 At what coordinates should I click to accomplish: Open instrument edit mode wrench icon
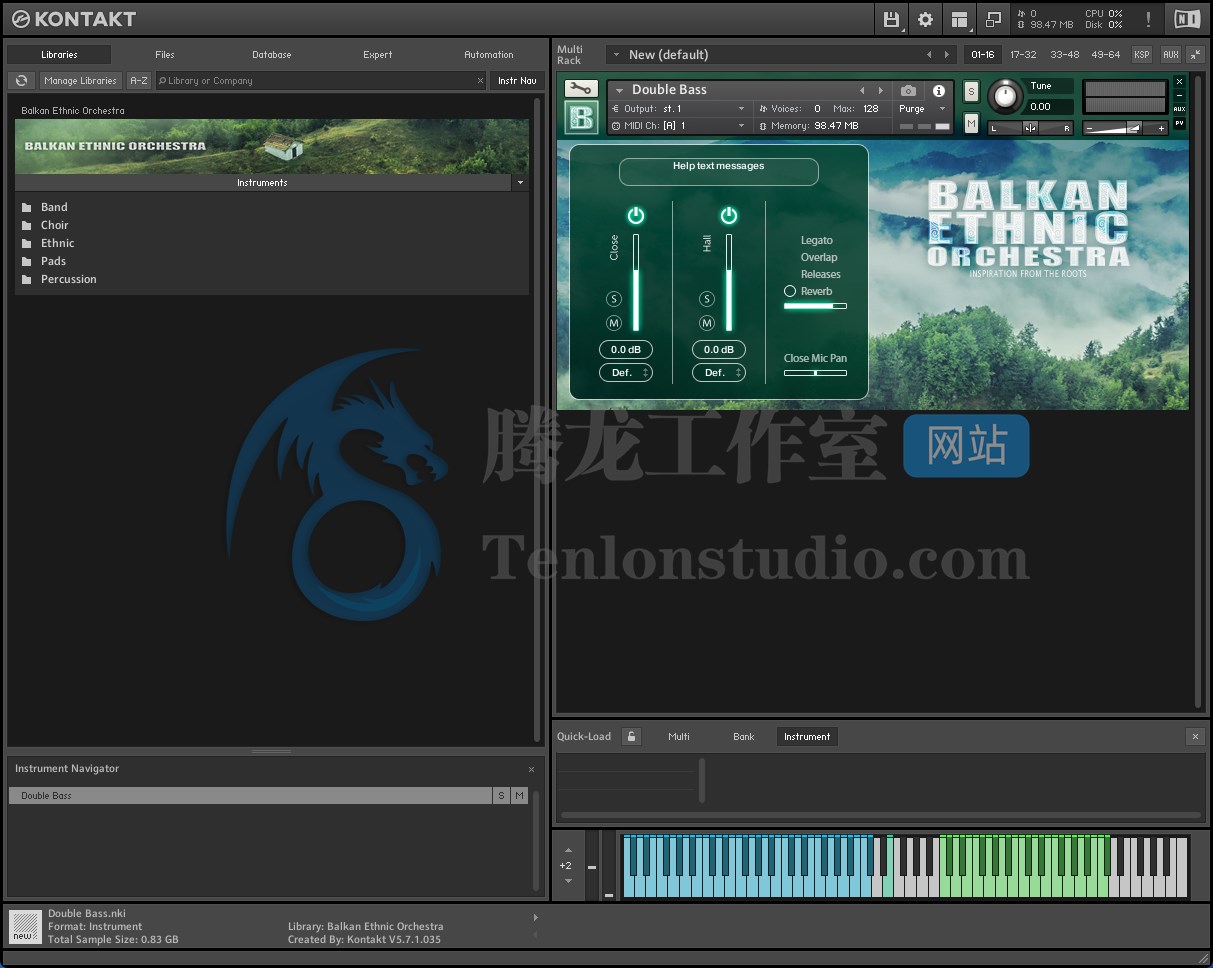[580, 89]
